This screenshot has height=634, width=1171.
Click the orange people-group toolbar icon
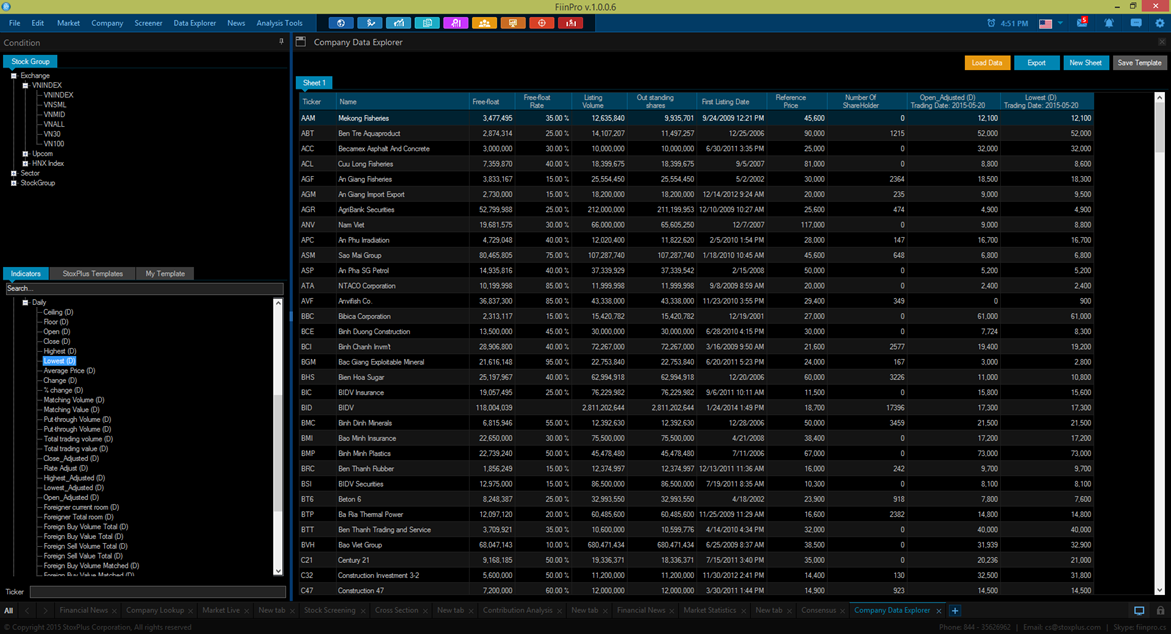(484, 23)
